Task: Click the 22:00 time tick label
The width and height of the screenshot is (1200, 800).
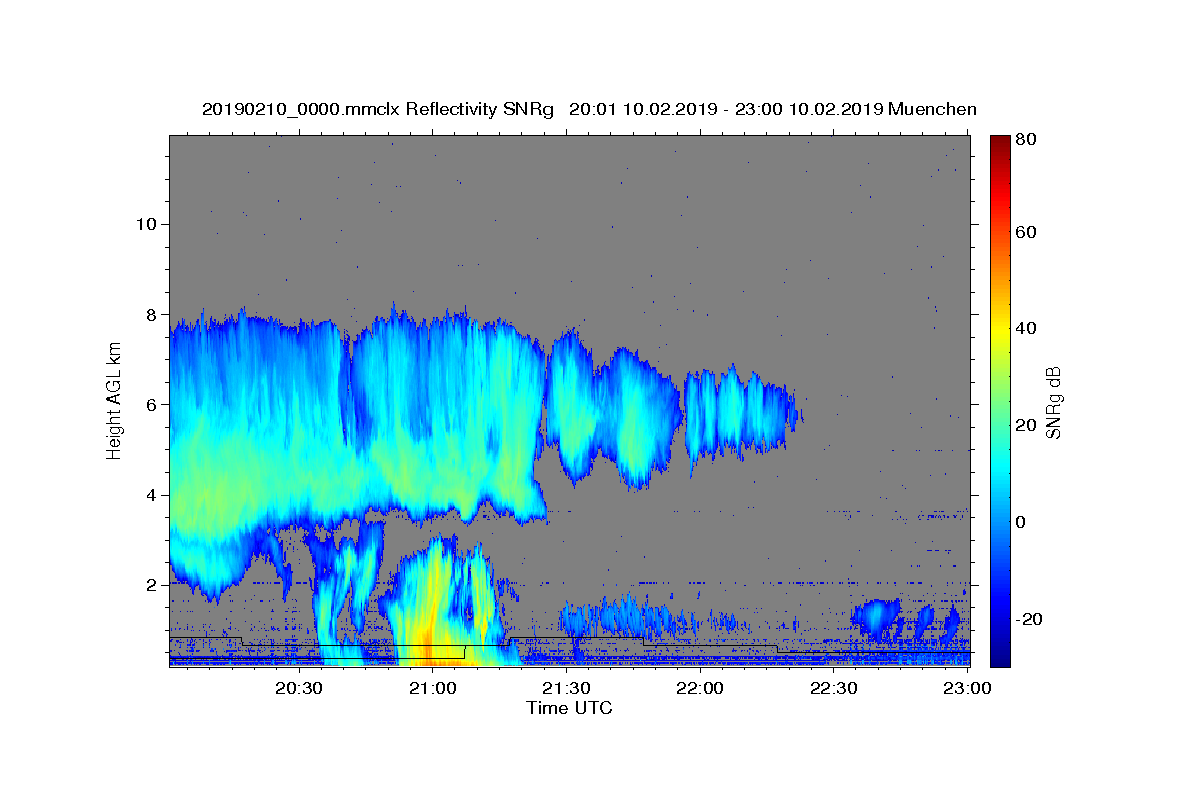Action: tap(700, 688)
